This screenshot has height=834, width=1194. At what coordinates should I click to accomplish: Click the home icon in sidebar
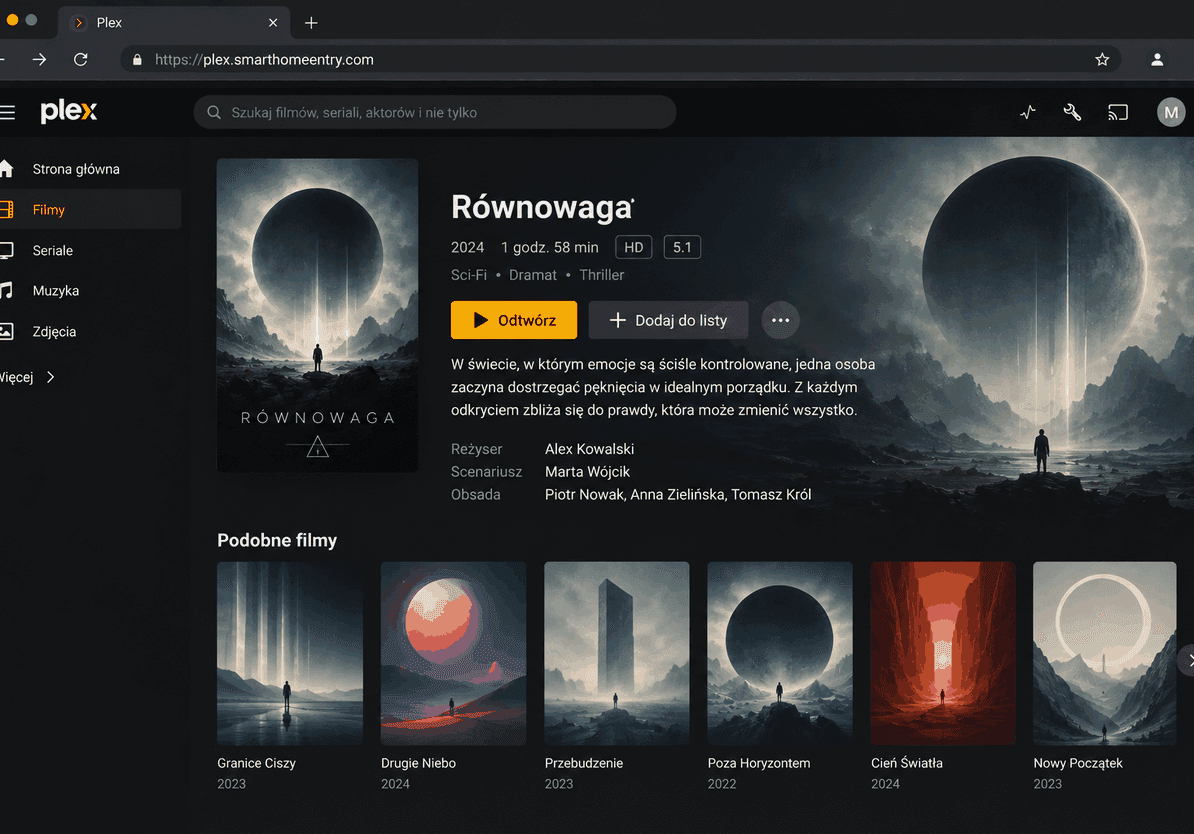tap(6, 168)
